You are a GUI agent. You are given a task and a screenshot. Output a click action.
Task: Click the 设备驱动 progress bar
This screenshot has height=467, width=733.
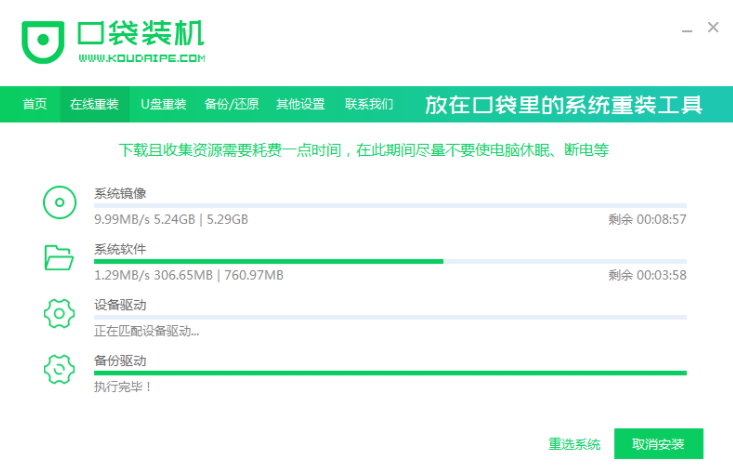390,317
